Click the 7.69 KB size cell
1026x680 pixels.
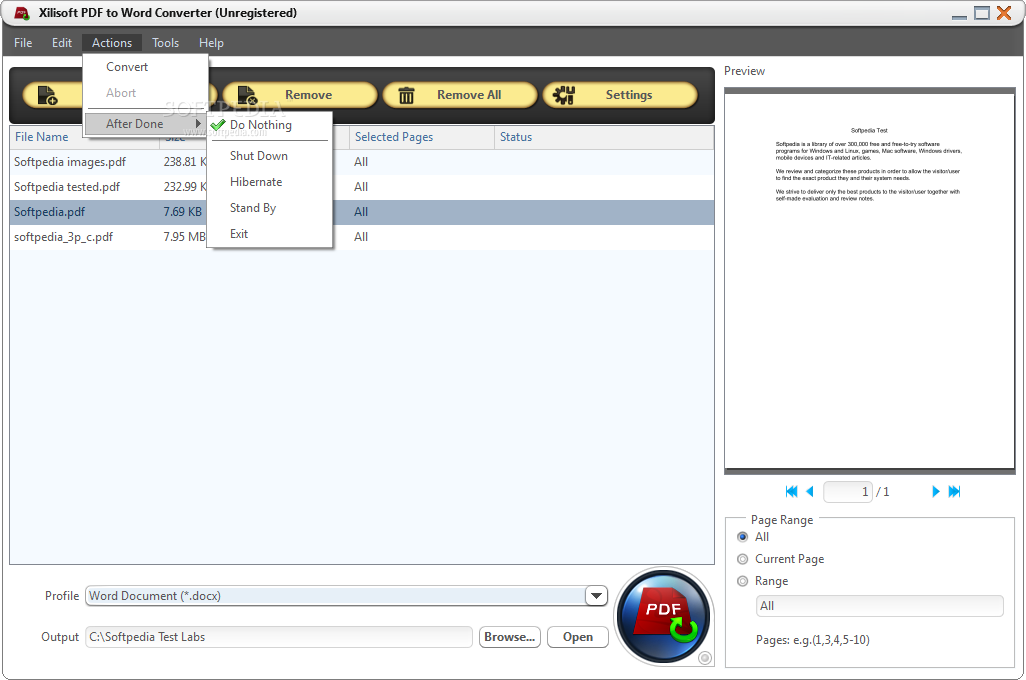tap(183, 212)
